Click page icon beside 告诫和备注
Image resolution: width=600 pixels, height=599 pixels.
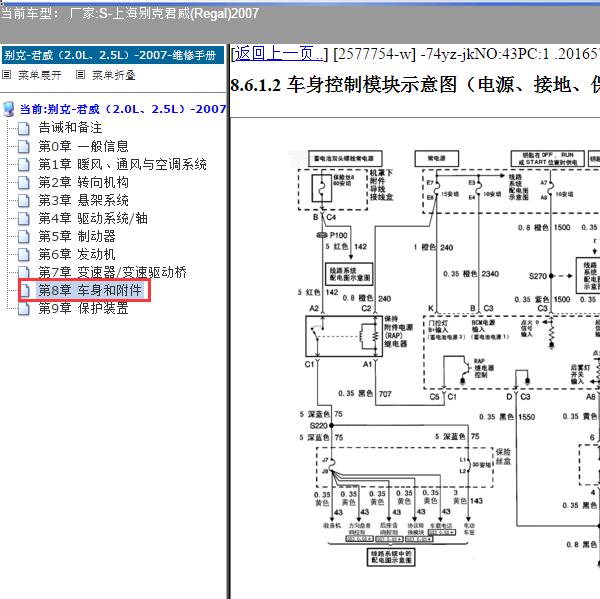(x=24, y=129)
